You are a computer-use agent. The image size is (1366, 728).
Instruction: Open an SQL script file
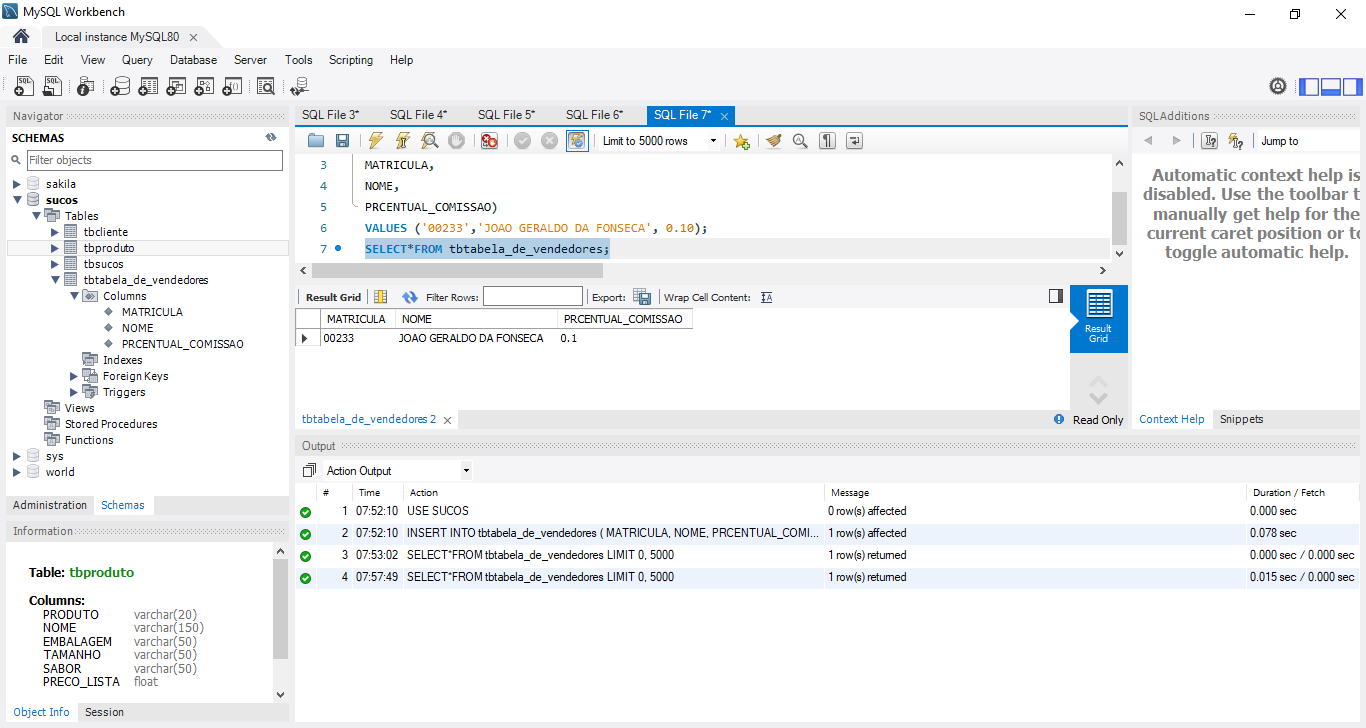click(52, 87)
